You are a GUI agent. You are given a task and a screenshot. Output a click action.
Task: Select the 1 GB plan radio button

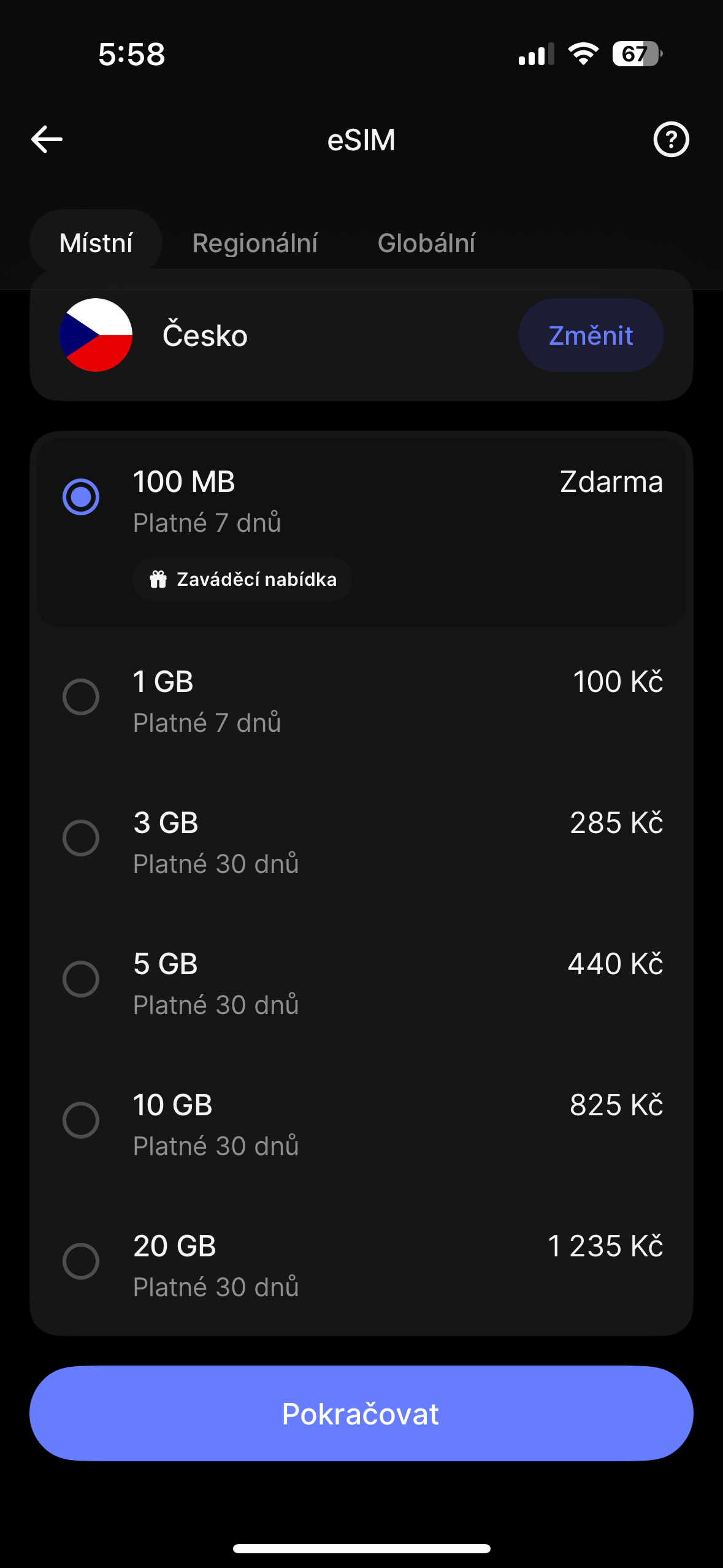pos(81,697)
